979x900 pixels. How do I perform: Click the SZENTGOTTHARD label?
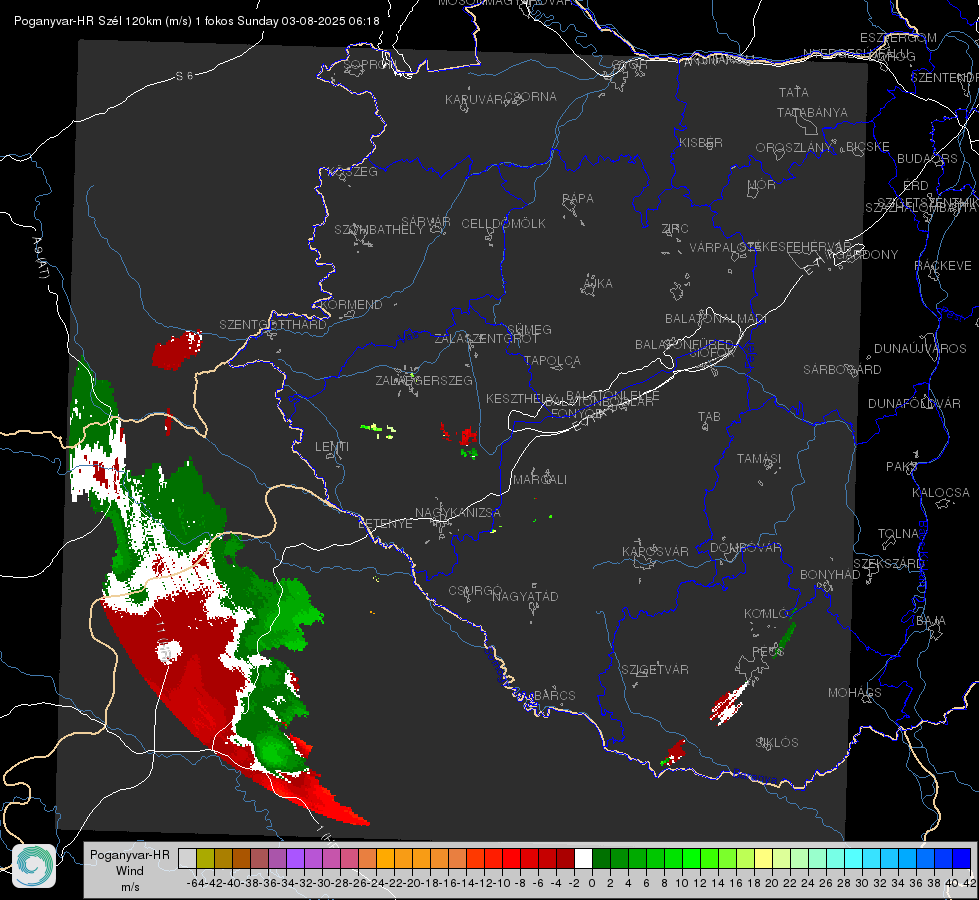coord(273,324)
